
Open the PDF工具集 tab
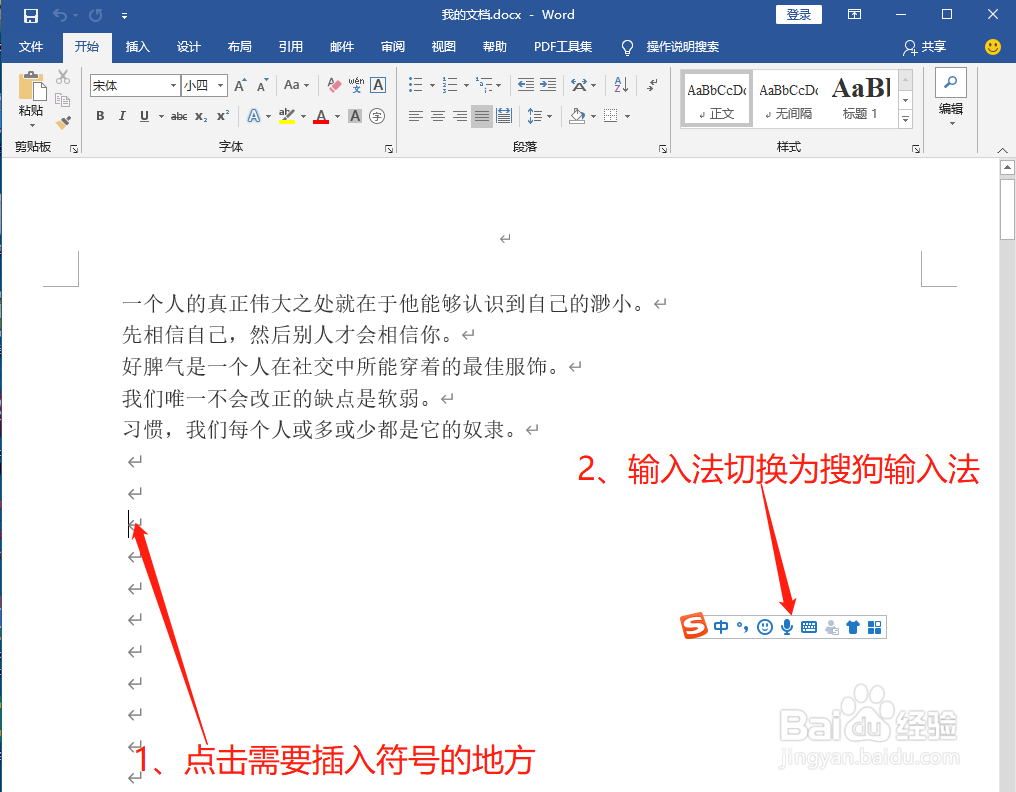[561, 46]
